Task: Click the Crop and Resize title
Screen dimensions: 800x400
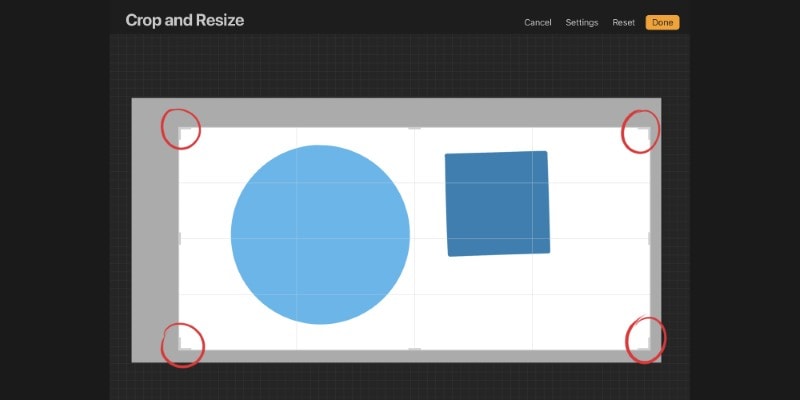Action: coord(185,20)
